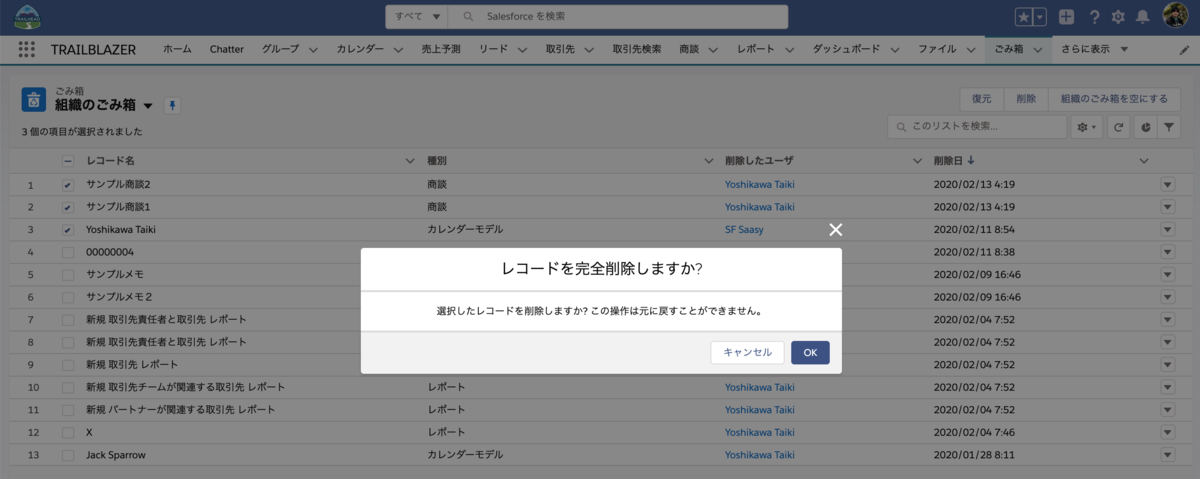Open the レコード名 column menu chevron
This screenshot has height=479, width=1200.
409,161
